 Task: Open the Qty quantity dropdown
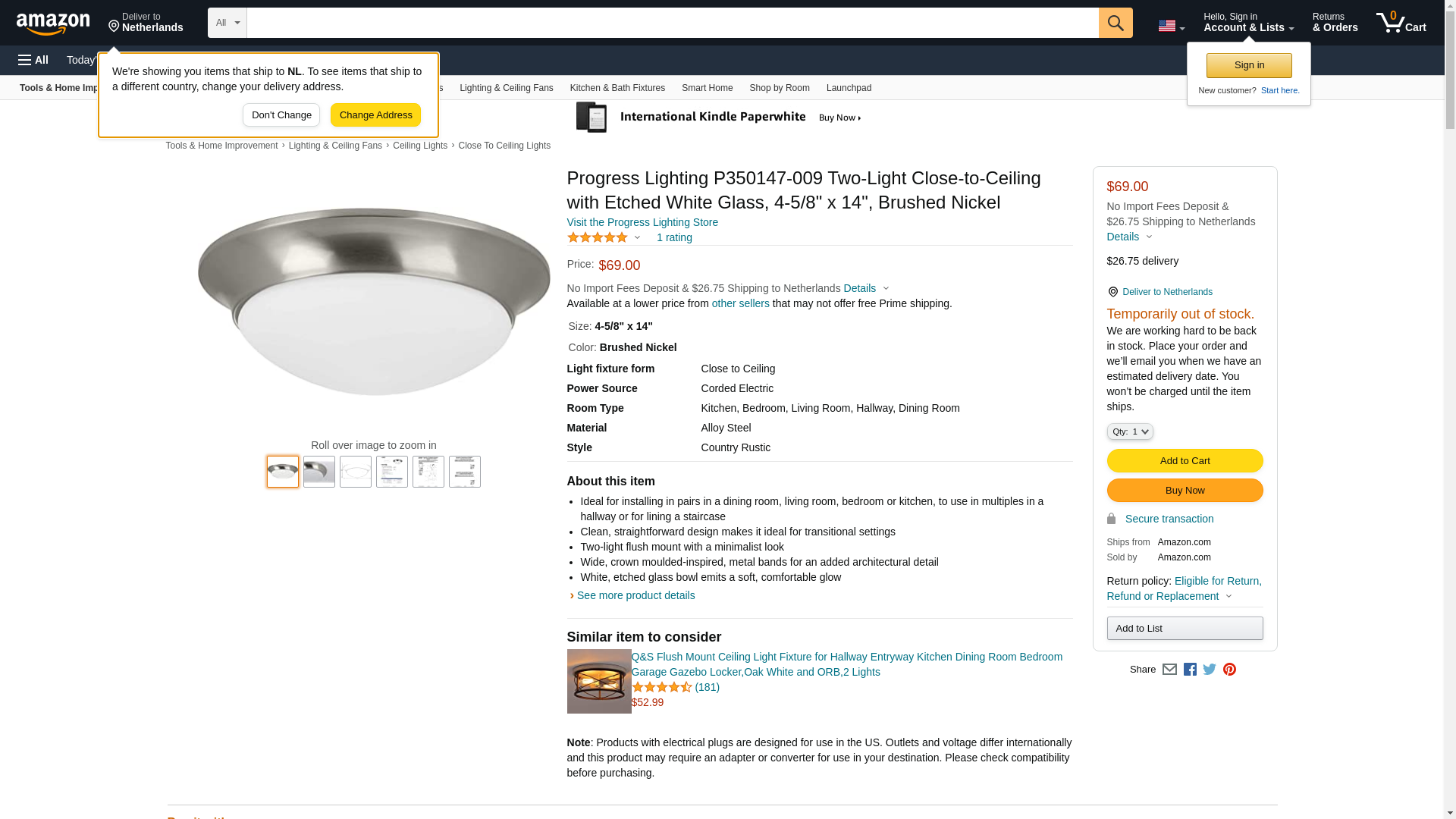(1130, 431)
